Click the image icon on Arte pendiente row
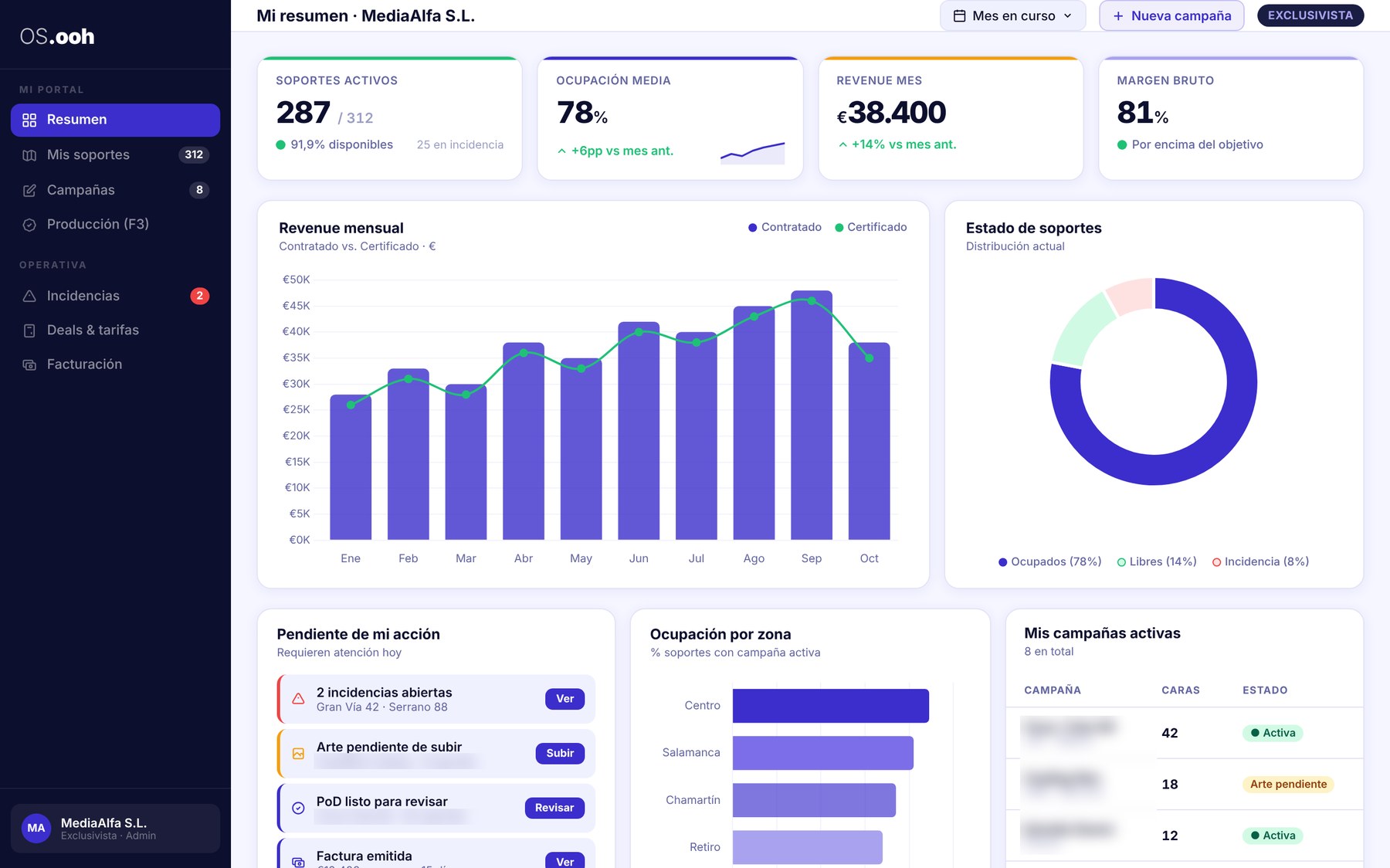 click(x=298, y=753)
